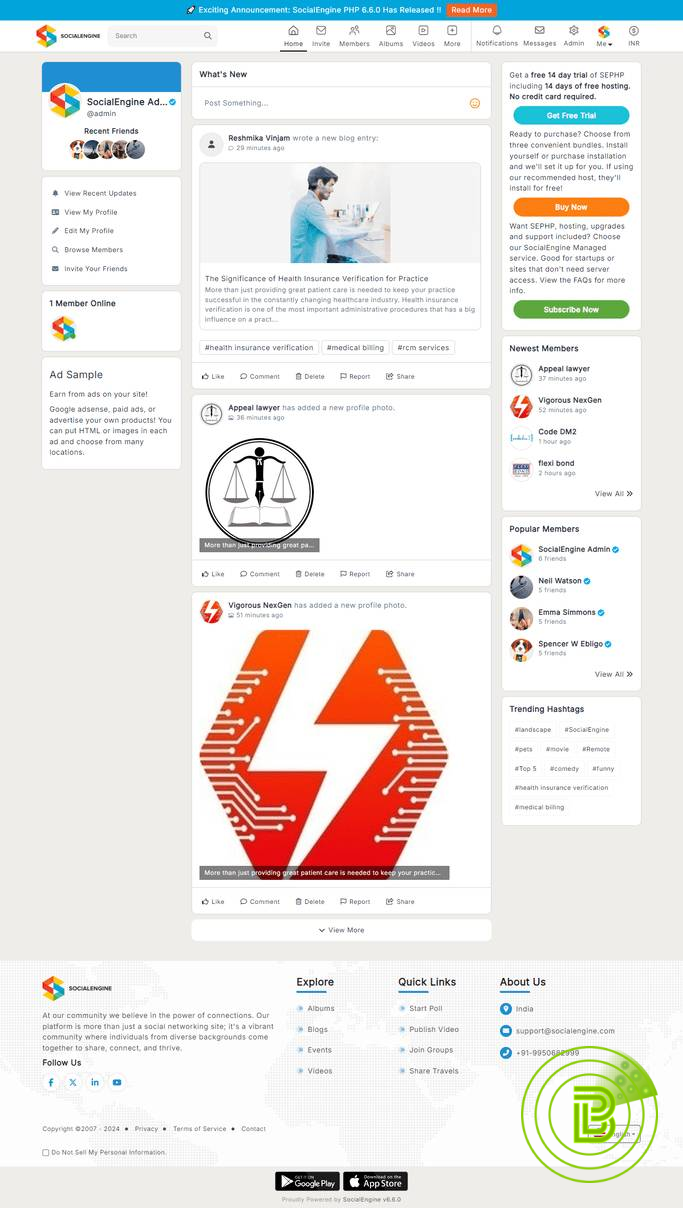Viewport: 683px width, 1208px height.
Task: Open the Notifications bell icon
Action: pyautogui.click(x=497, y=31)
